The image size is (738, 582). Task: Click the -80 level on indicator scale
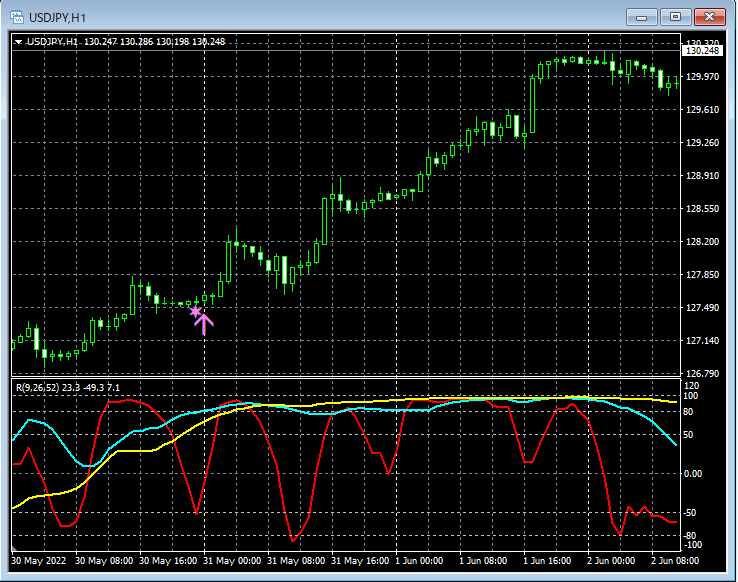pyautogui.click(x=690, y=536)
